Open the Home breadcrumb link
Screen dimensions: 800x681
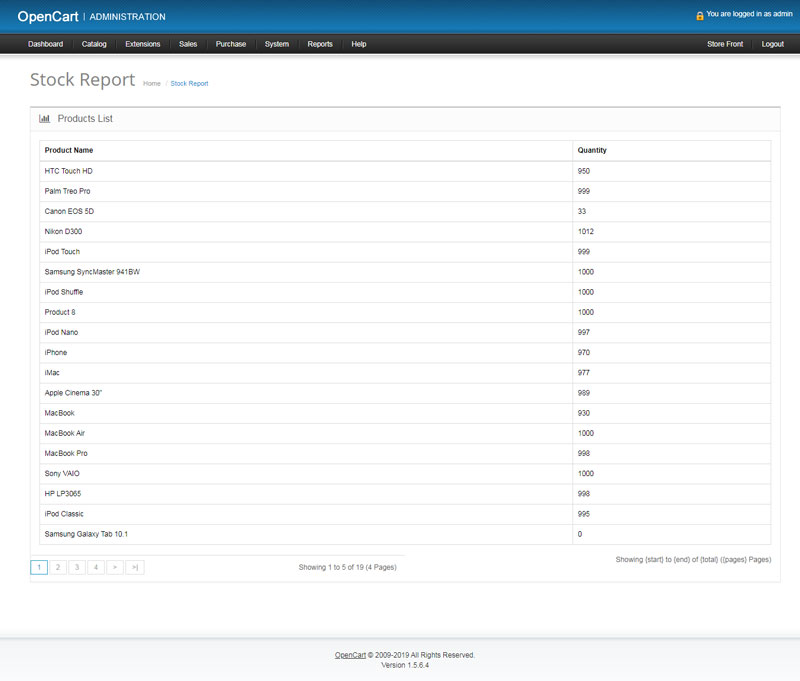(151, 83)
